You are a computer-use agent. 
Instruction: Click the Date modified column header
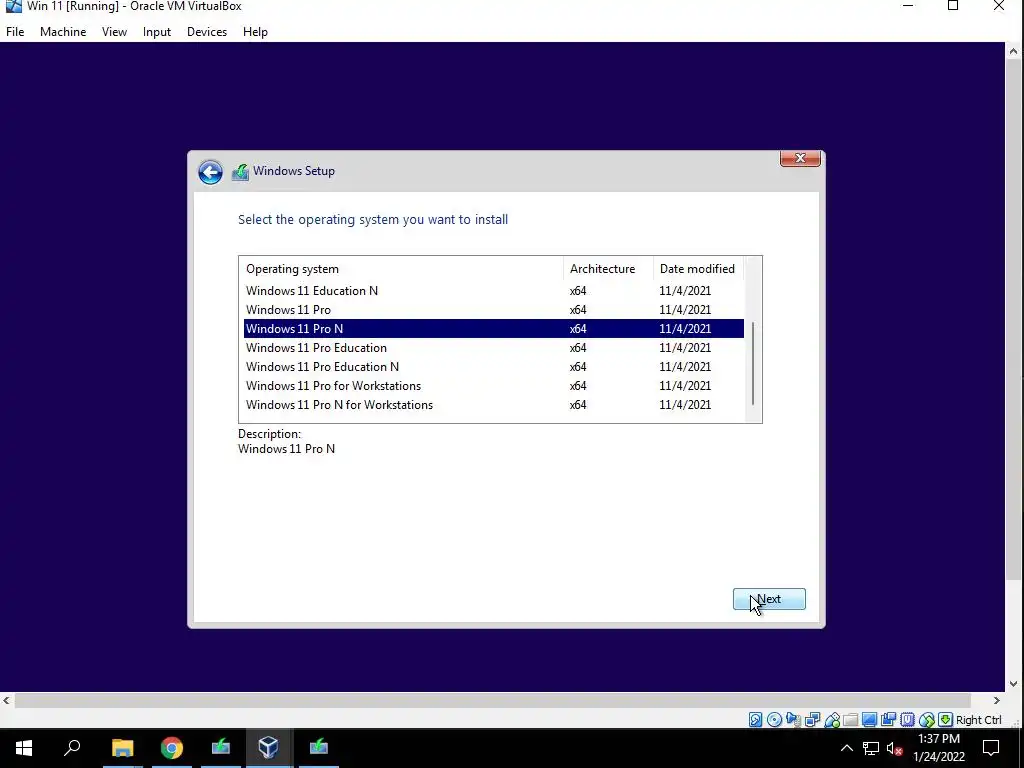pos(698,268)
